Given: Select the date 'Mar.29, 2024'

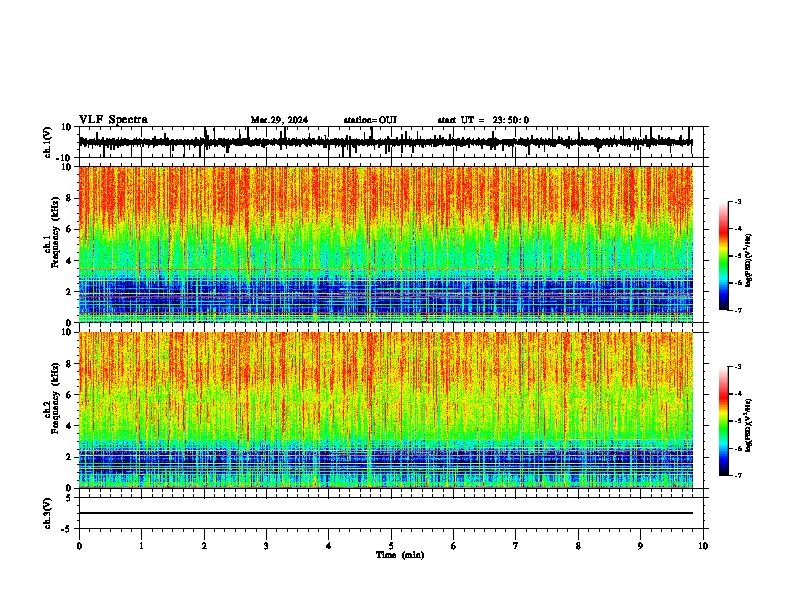Looking at the screenshot, I should 279,120.
